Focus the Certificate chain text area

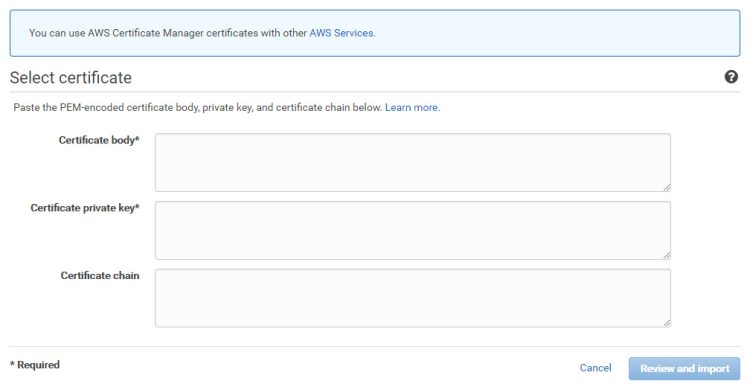pos(413,298)
